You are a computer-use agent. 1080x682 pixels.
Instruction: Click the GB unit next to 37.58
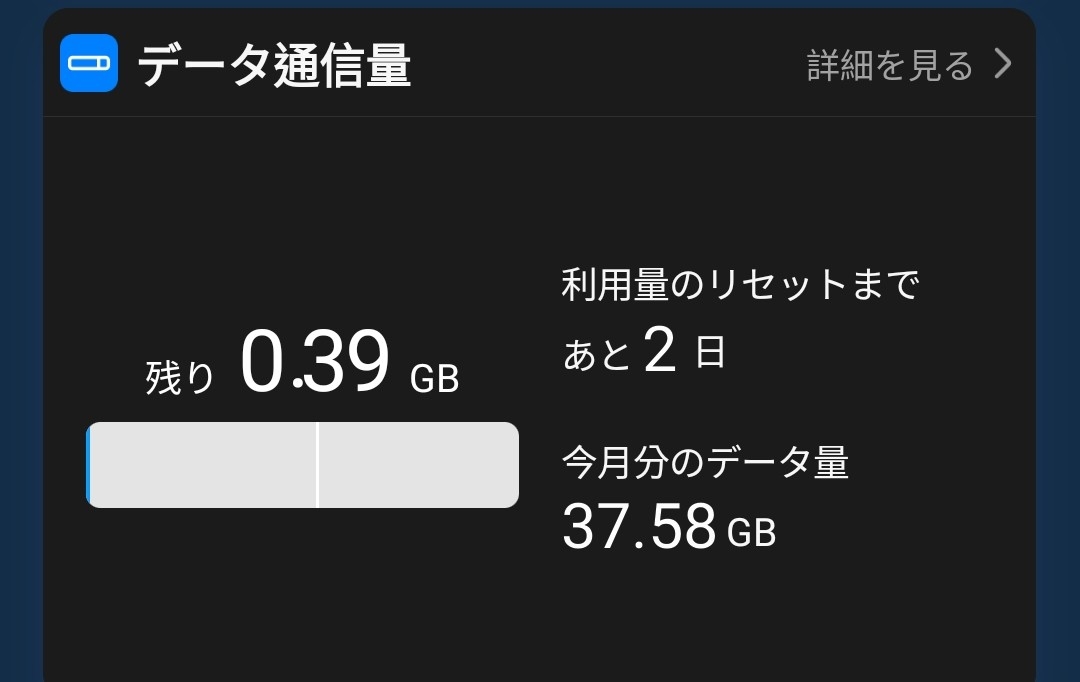point(752,533)
